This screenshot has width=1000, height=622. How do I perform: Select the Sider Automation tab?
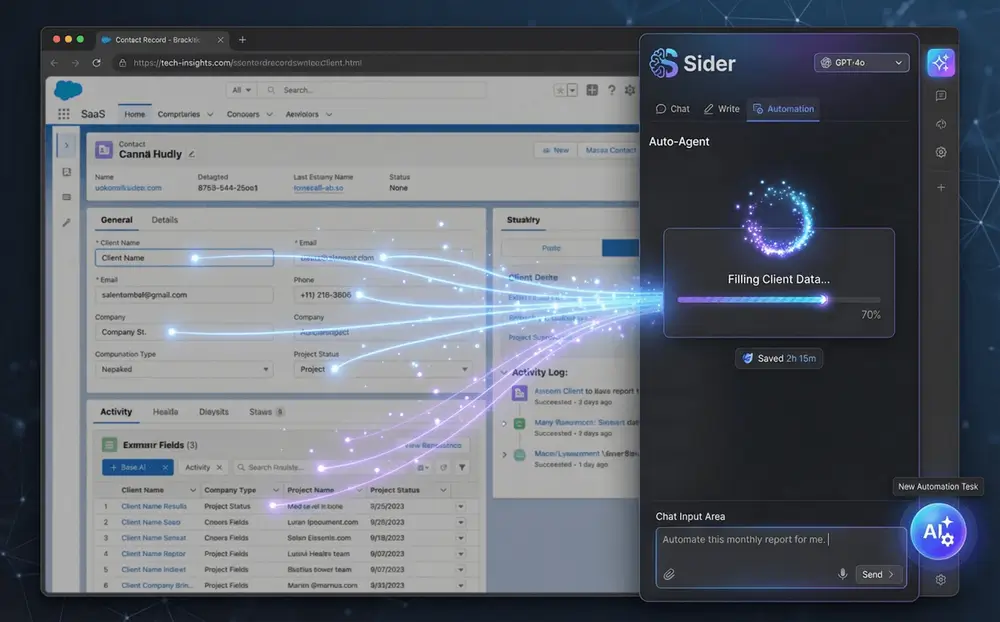pos(783,109)
